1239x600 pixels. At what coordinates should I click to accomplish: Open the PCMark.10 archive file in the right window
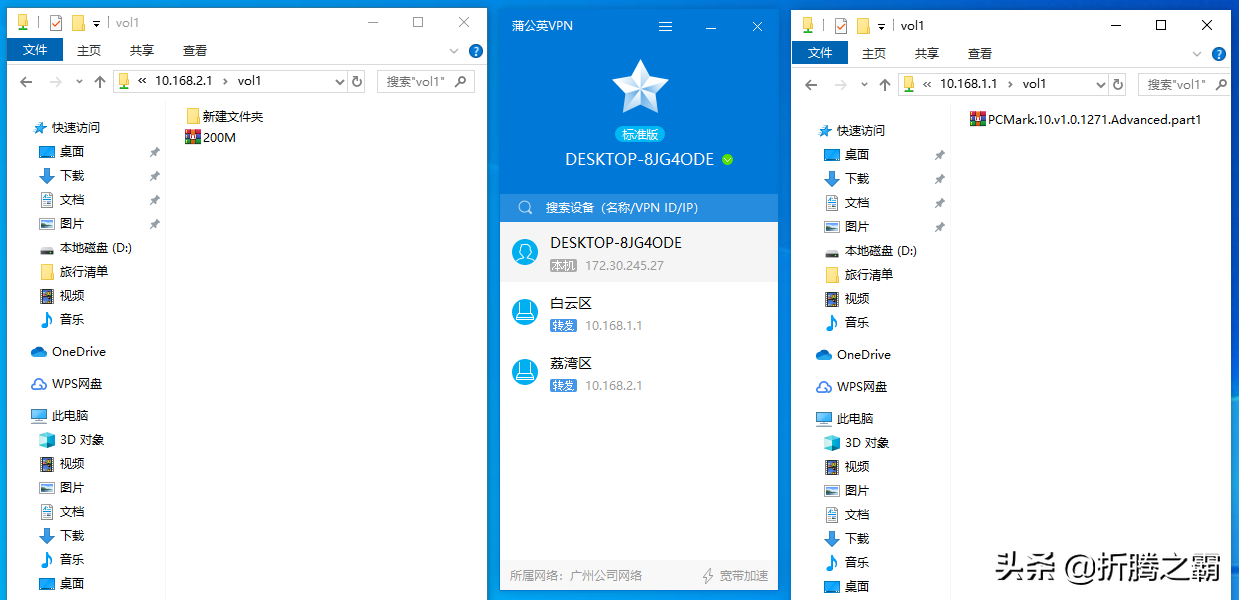1085,119
